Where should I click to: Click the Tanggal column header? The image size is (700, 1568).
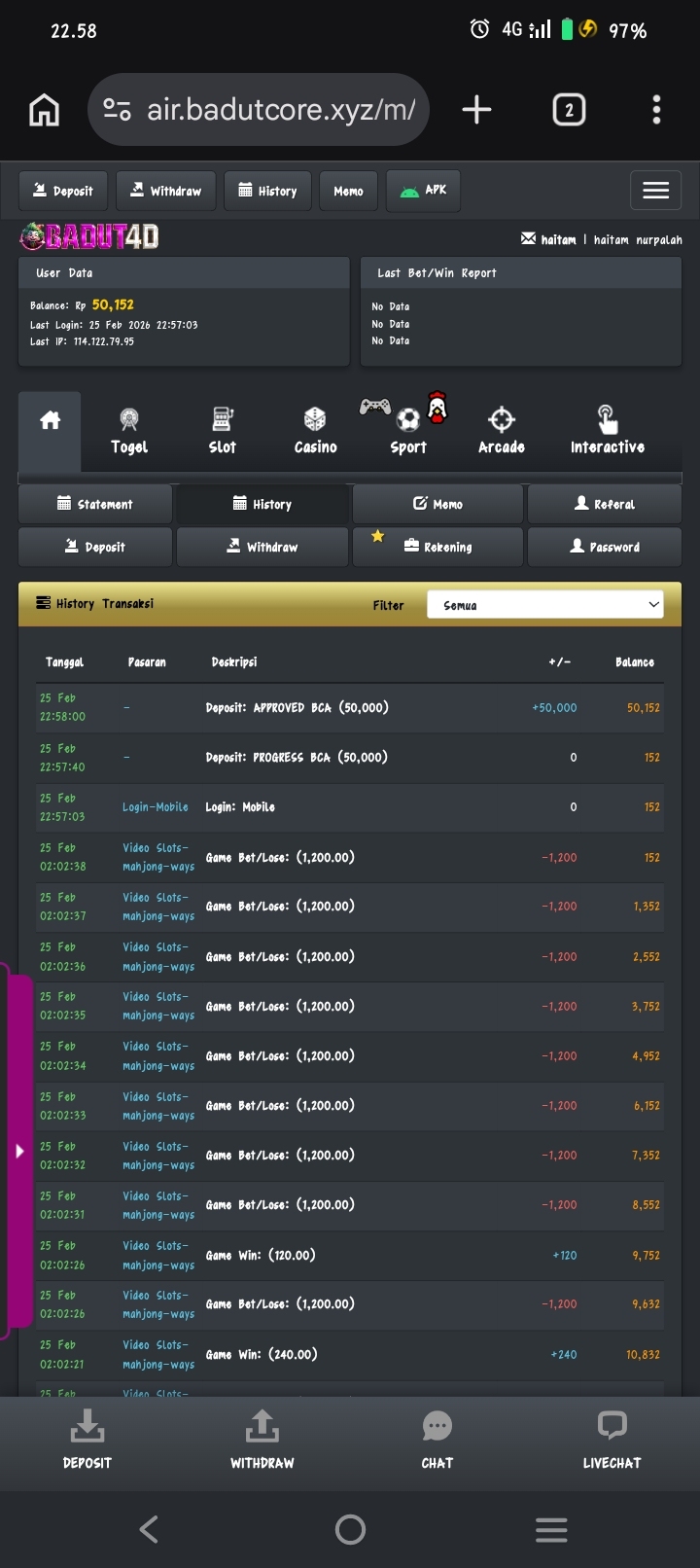click(x=64, y=662)
